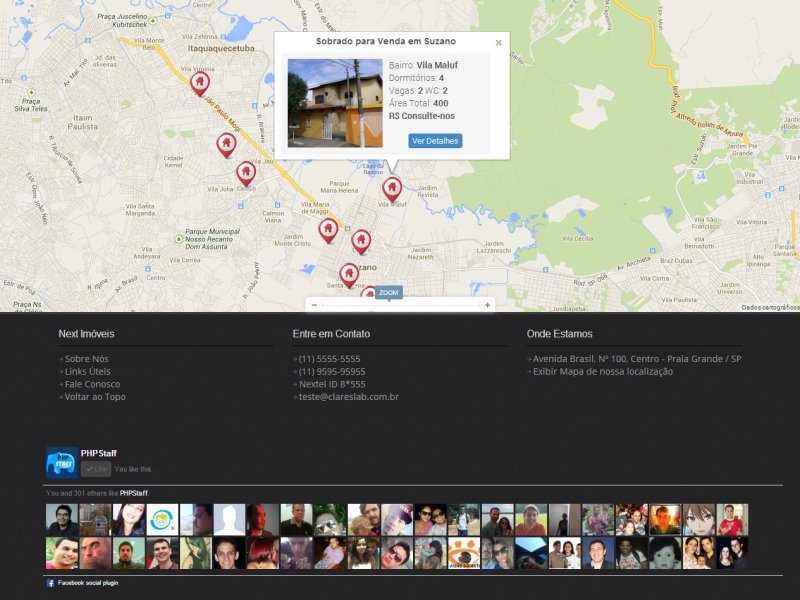Image resolution: width=800 pixels, height=600 pixels.
Task: Select the house marker beside Cidade Kemel
Action: point(226,145)
